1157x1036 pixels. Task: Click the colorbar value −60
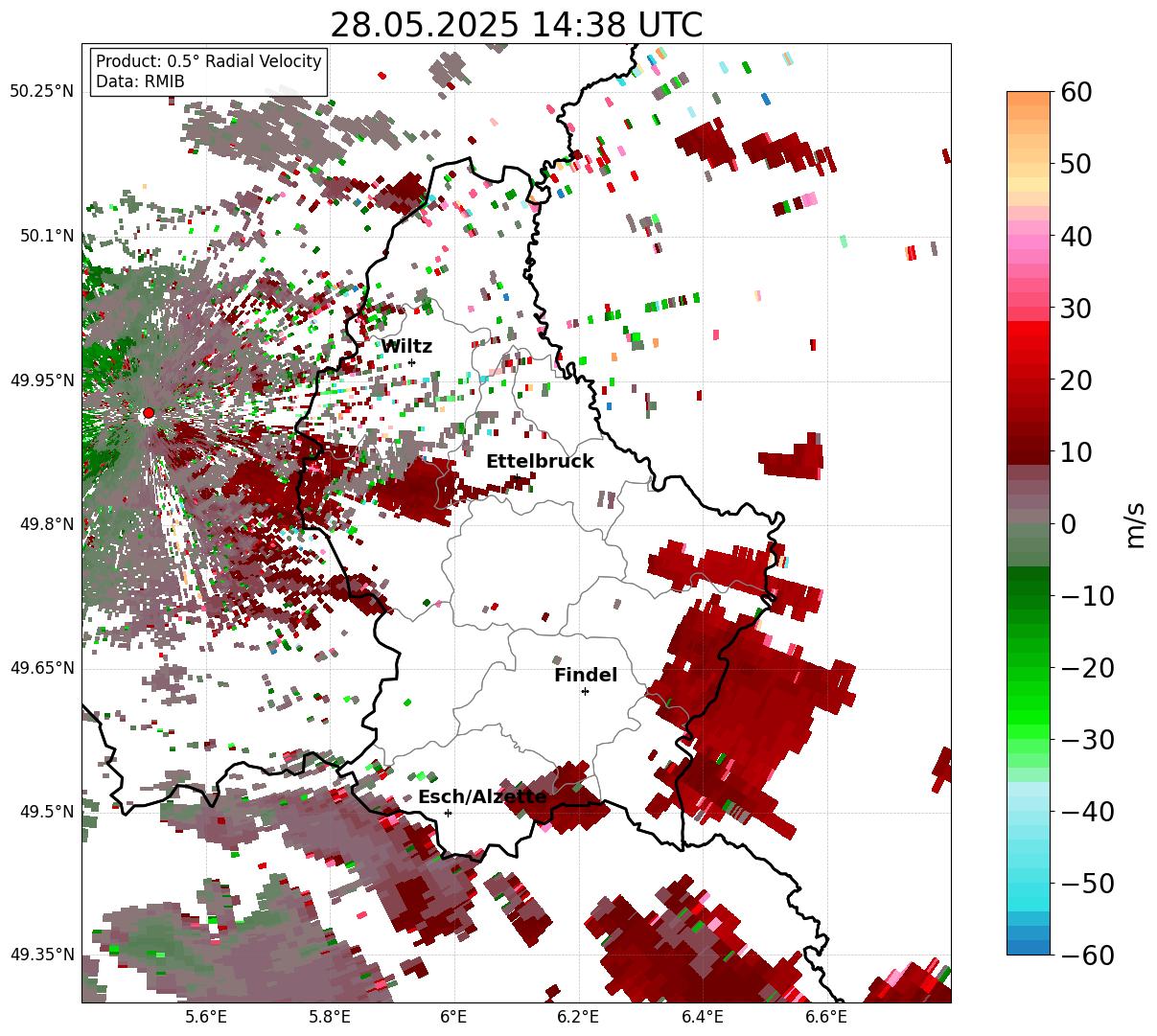1087,955
